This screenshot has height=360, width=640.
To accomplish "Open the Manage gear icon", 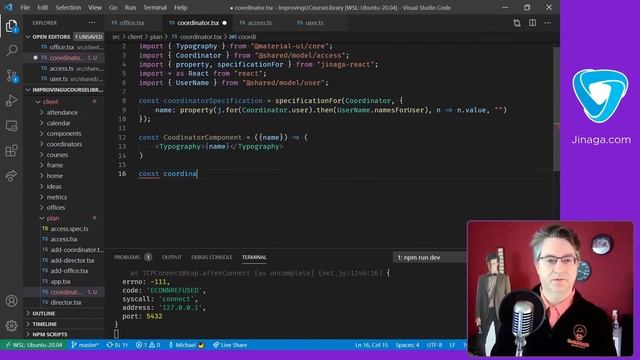I will pos(11,325).
